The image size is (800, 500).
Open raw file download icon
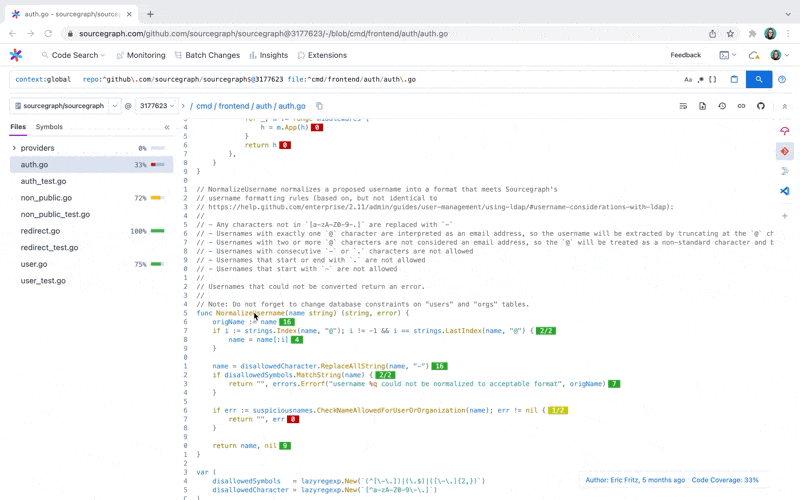703,106
